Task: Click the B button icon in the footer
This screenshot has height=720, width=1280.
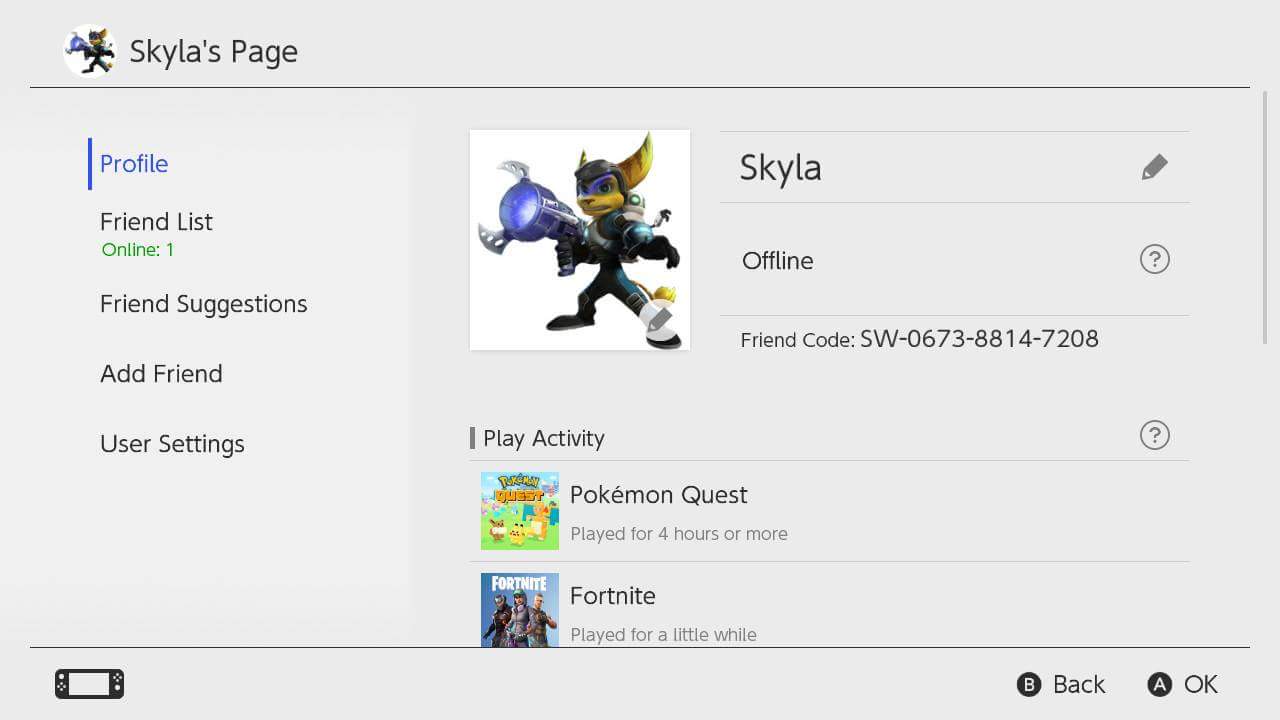Action: 1028,684
